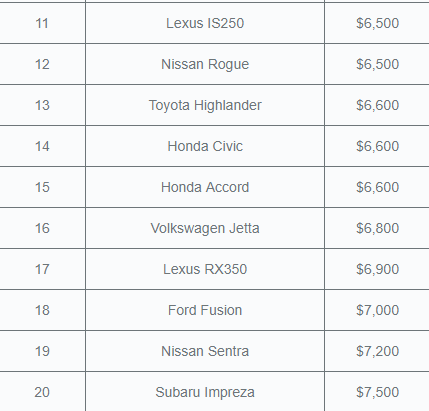Screen dimensions: 429x411
Task: Select rank number 11 cell
Action: [42, 23]
